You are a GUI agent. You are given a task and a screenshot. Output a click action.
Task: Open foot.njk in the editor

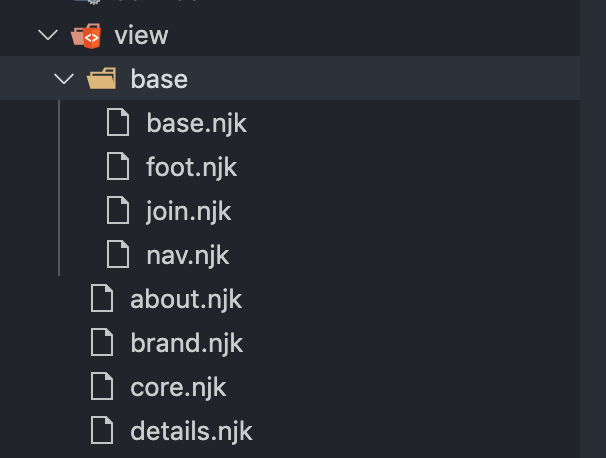191,167
